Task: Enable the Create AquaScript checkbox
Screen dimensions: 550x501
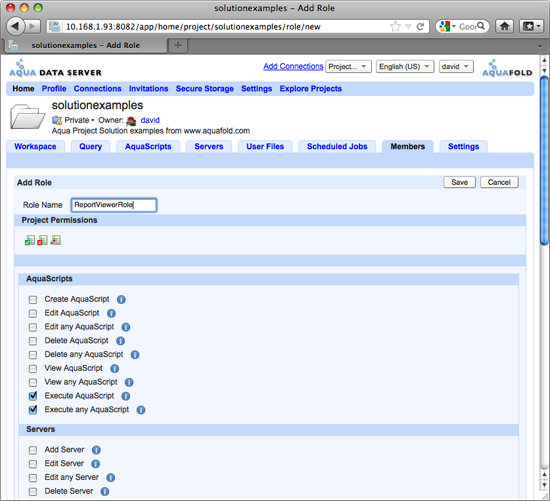Action: coord(33,300)
